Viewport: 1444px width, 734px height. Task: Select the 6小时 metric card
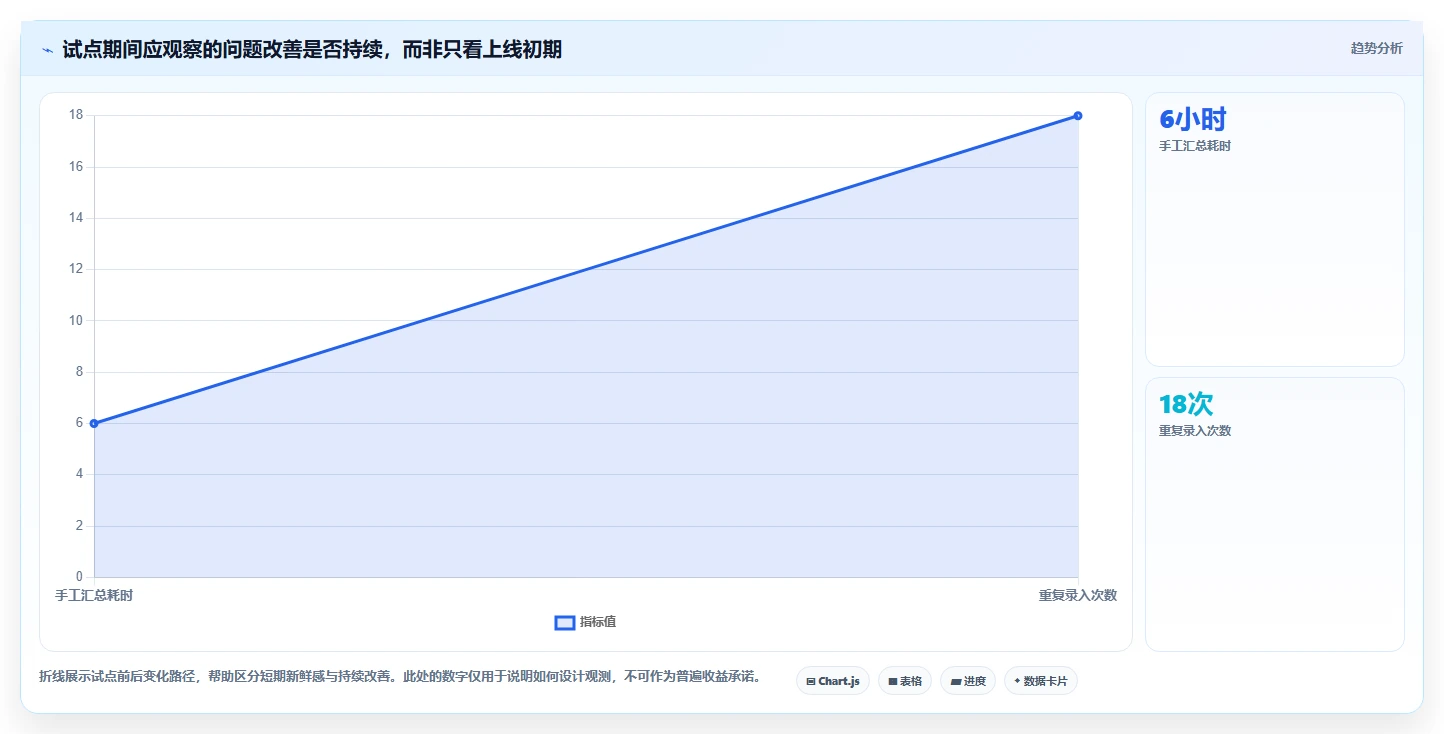tap(1275, 229)
